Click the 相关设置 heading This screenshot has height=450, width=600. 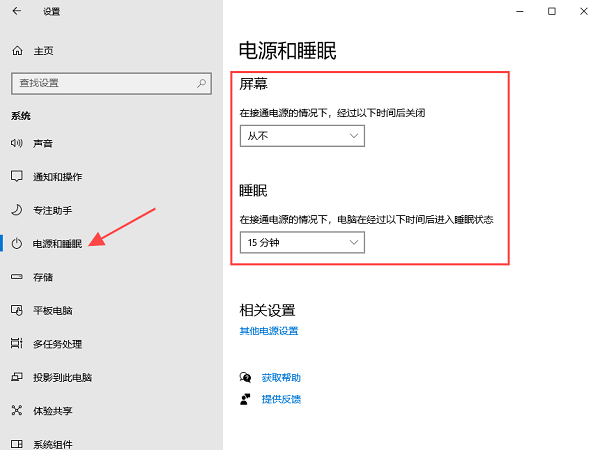coord(267,310)
